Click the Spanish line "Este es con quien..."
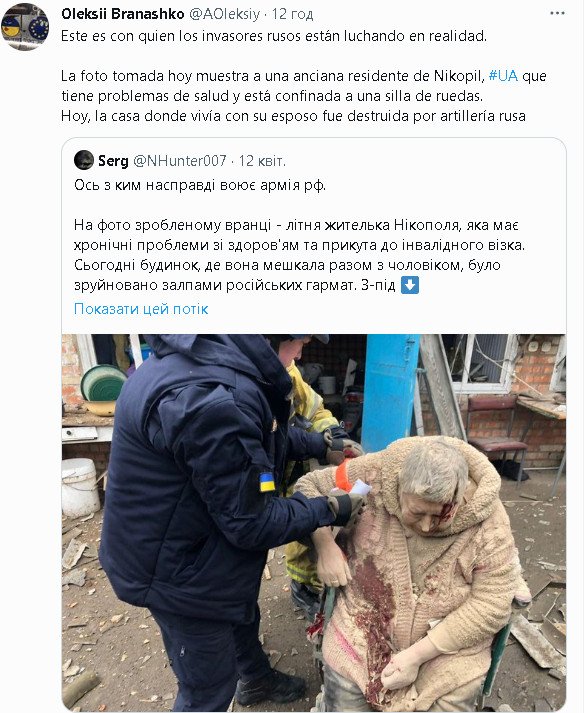 click(274, 36)
